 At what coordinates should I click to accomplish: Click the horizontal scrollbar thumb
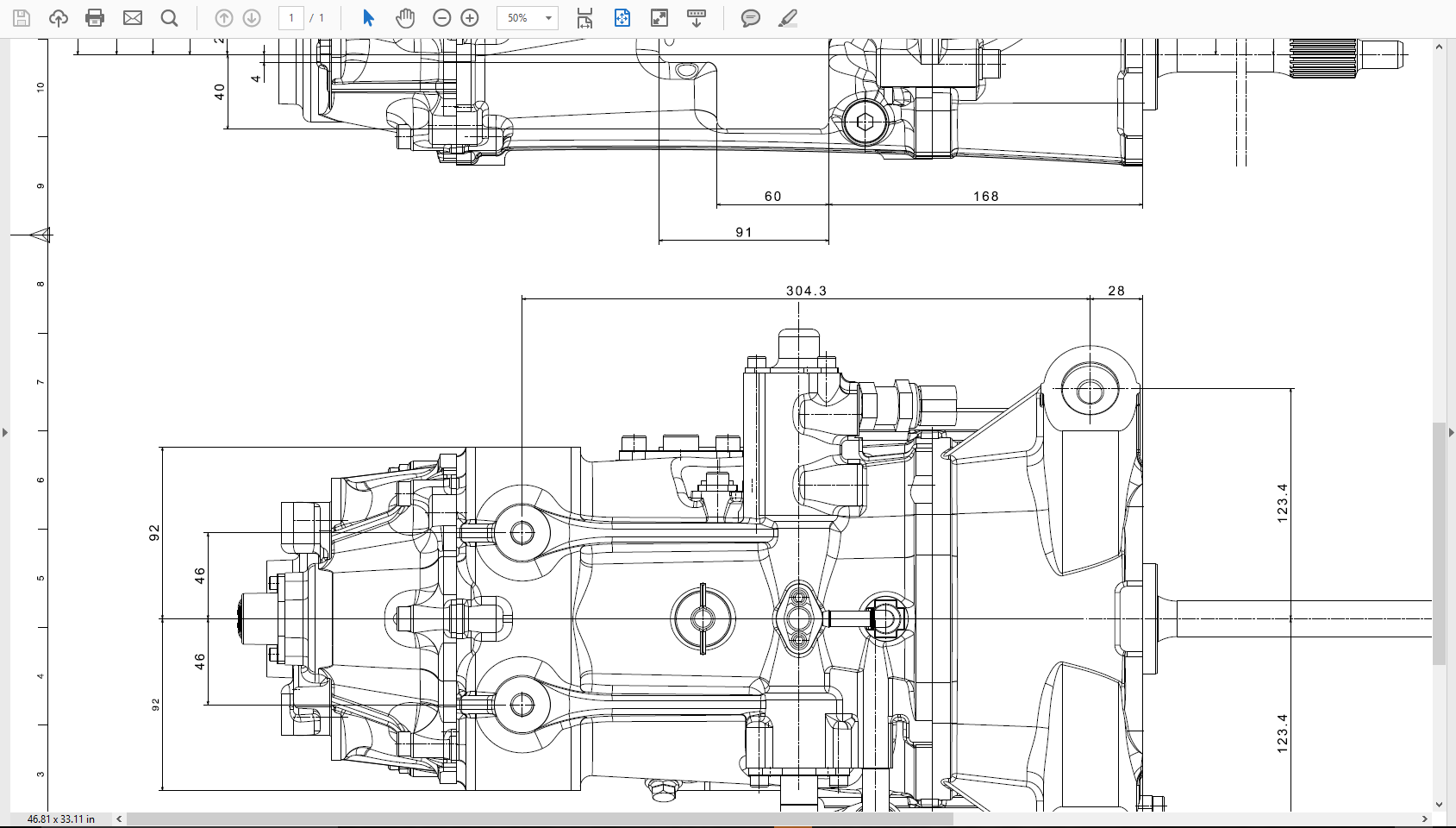click(x=540, y=819)
